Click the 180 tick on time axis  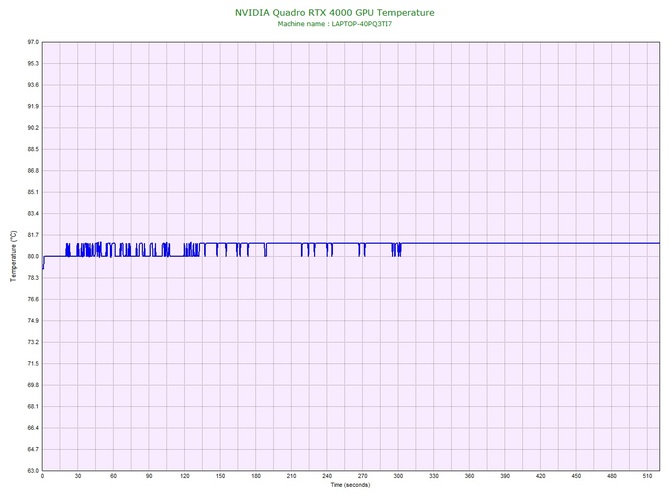256,476
